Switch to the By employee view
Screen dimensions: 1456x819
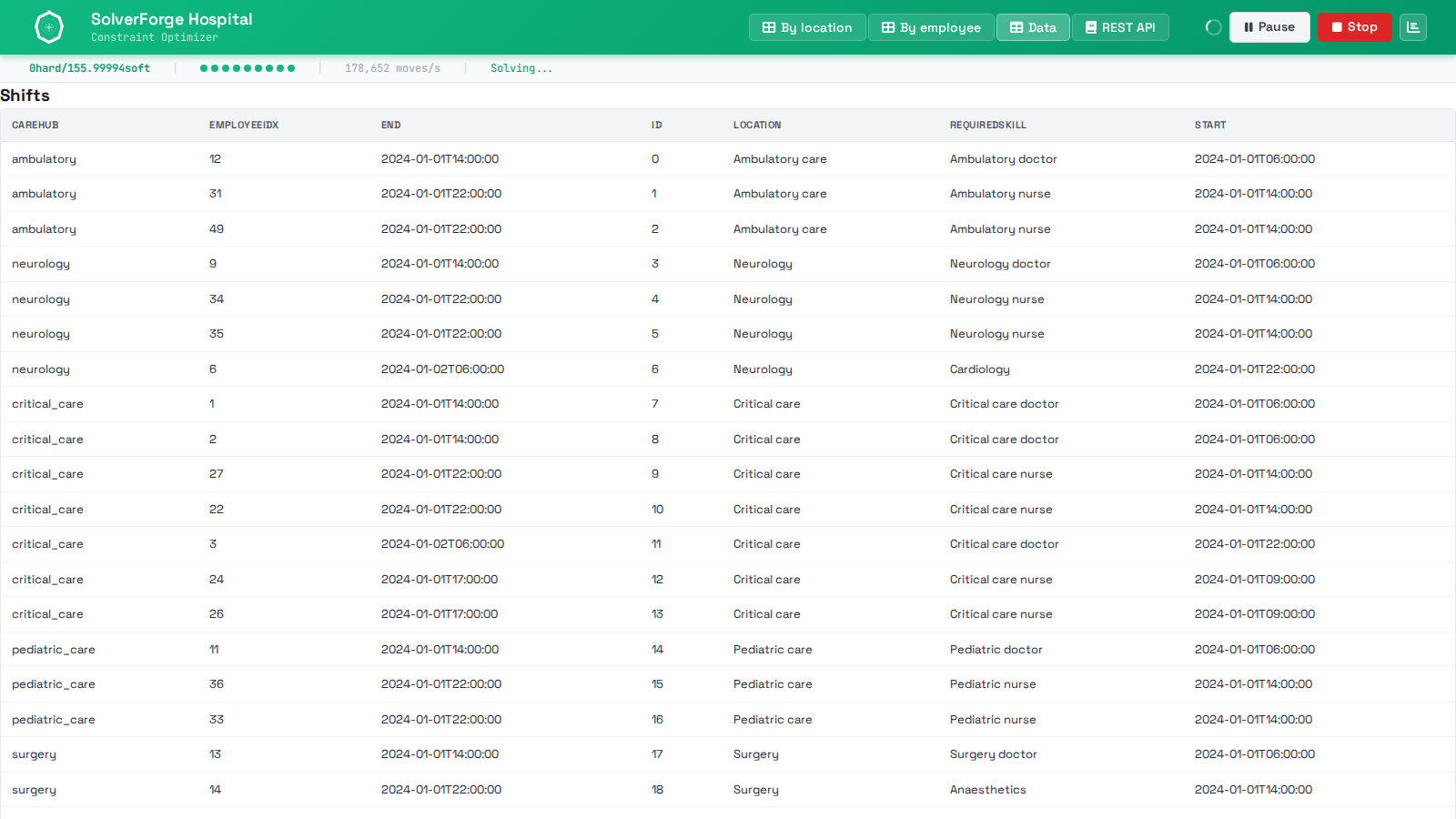click(931, 27)
